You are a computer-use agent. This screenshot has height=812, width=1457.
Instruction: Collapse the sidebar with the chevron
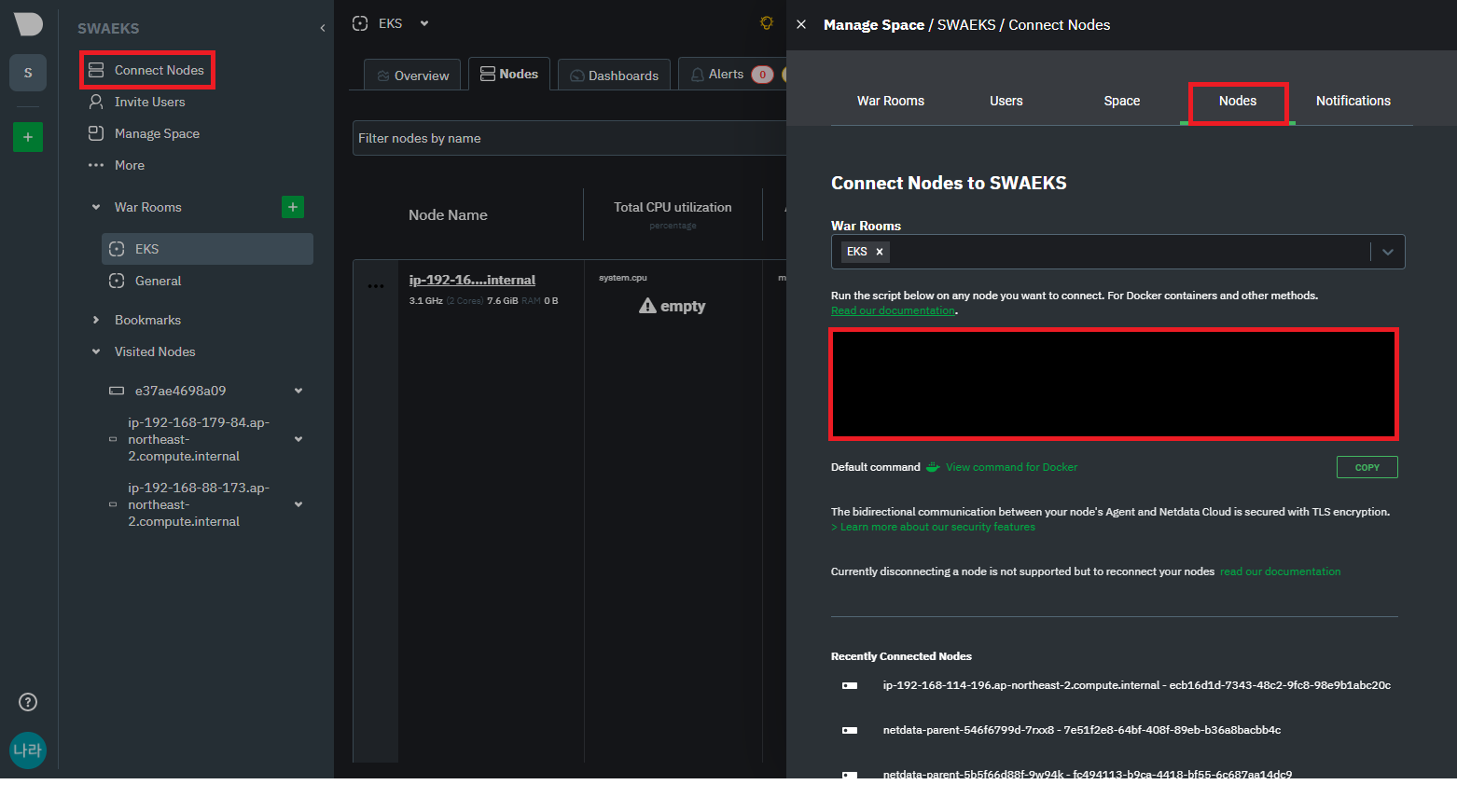click(323, 28)
